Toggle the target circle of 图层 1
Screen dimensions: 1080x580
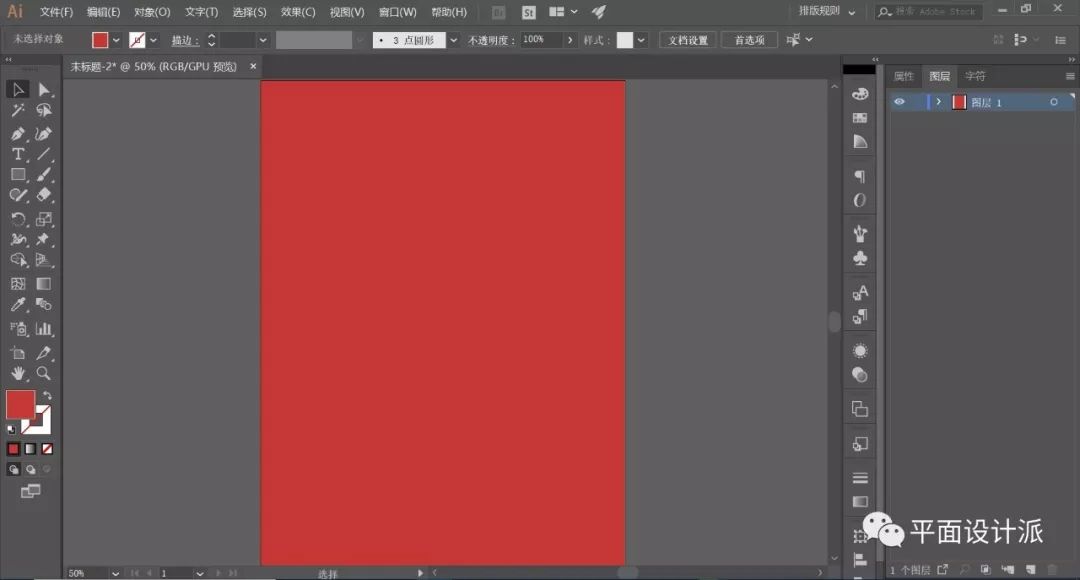click(x=1053, y=102)
